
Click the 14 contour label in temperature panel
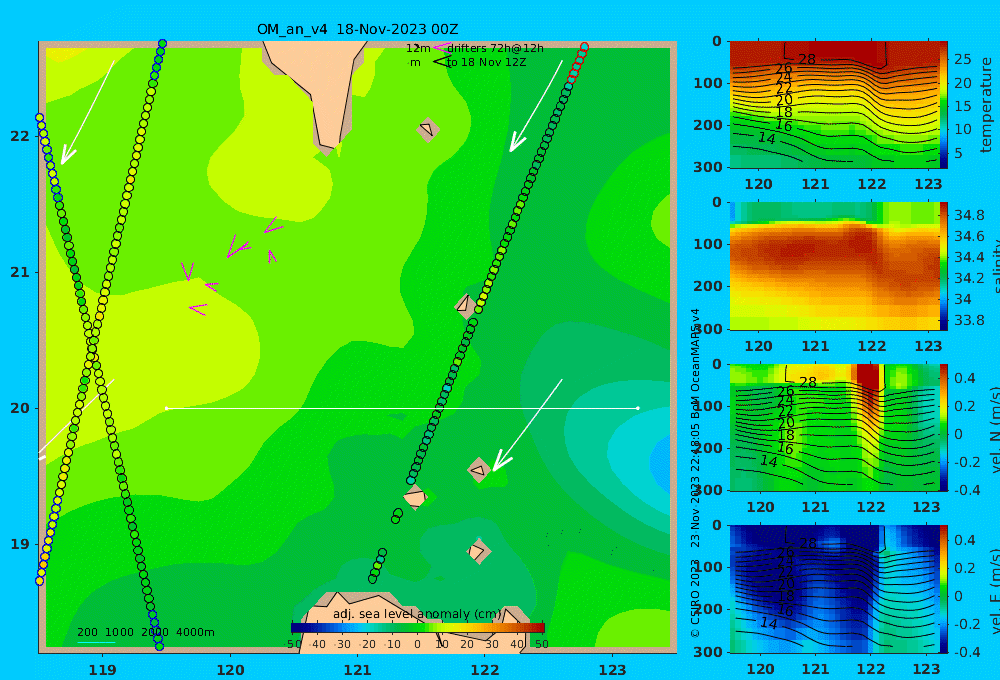(767, 138)
